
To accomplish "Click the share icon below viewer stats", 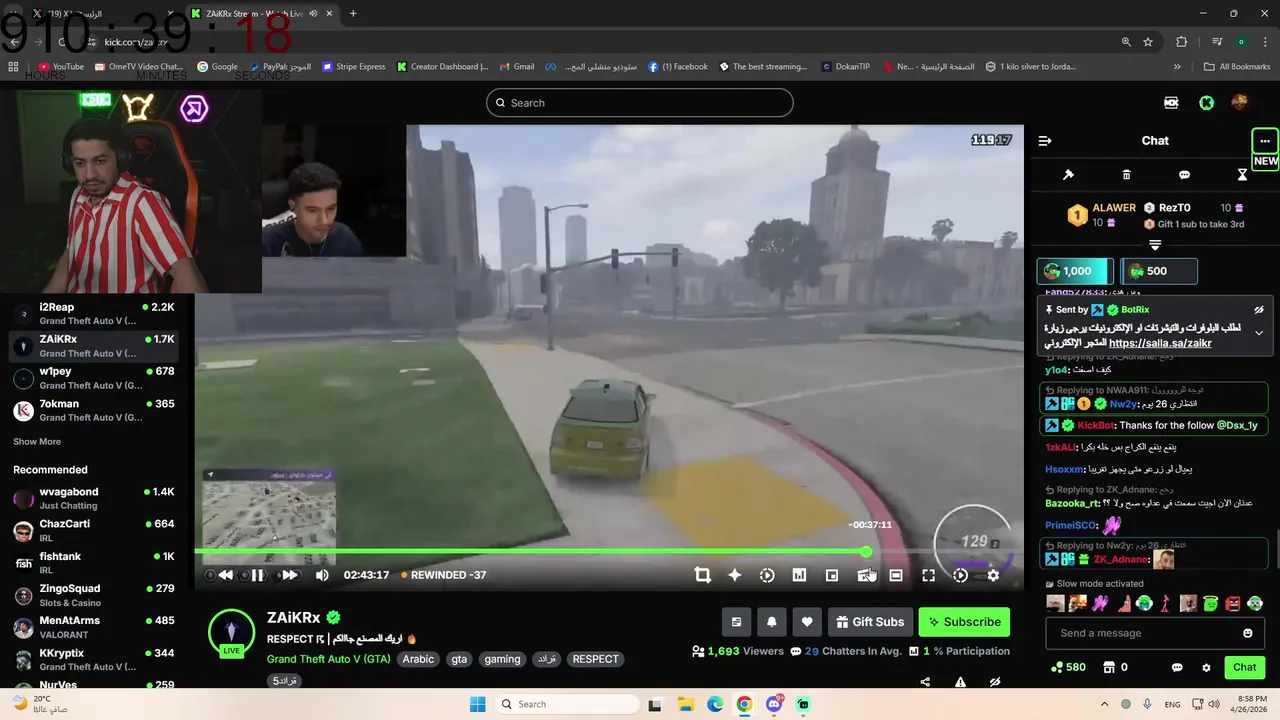I will (925, 682).
